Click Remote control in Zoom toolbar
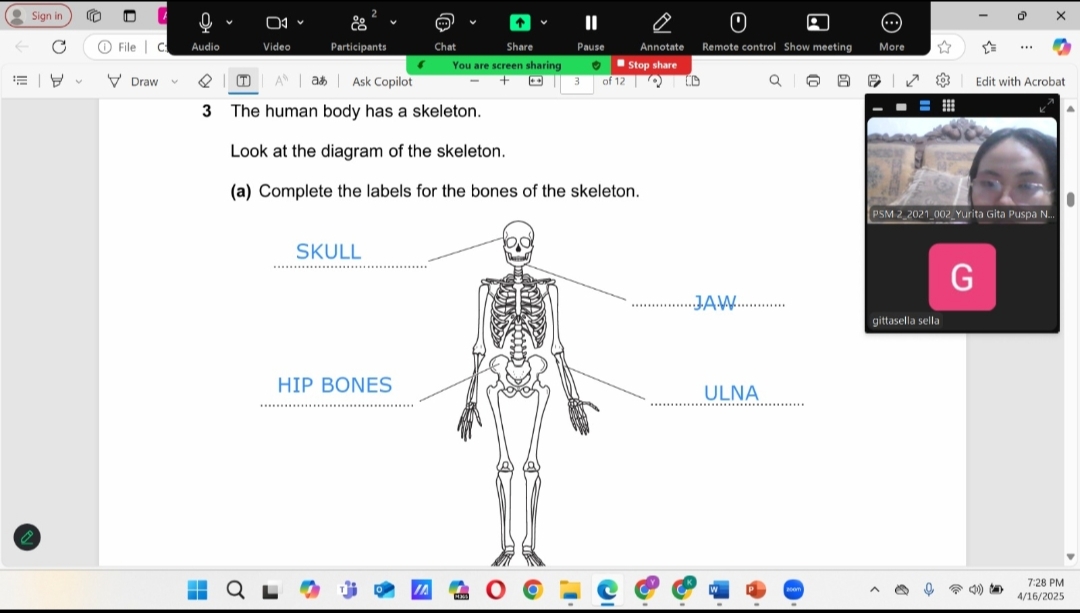This screenshot has height=613, width=1080. 738,31
